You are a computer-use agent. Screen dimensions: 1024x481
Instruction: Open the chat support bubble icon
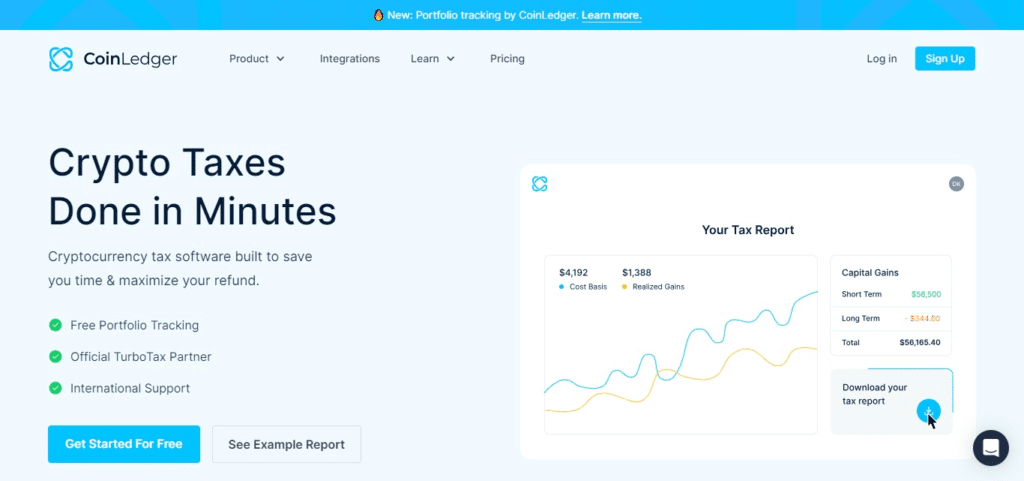pyautogui.click(x=990, y=448)
